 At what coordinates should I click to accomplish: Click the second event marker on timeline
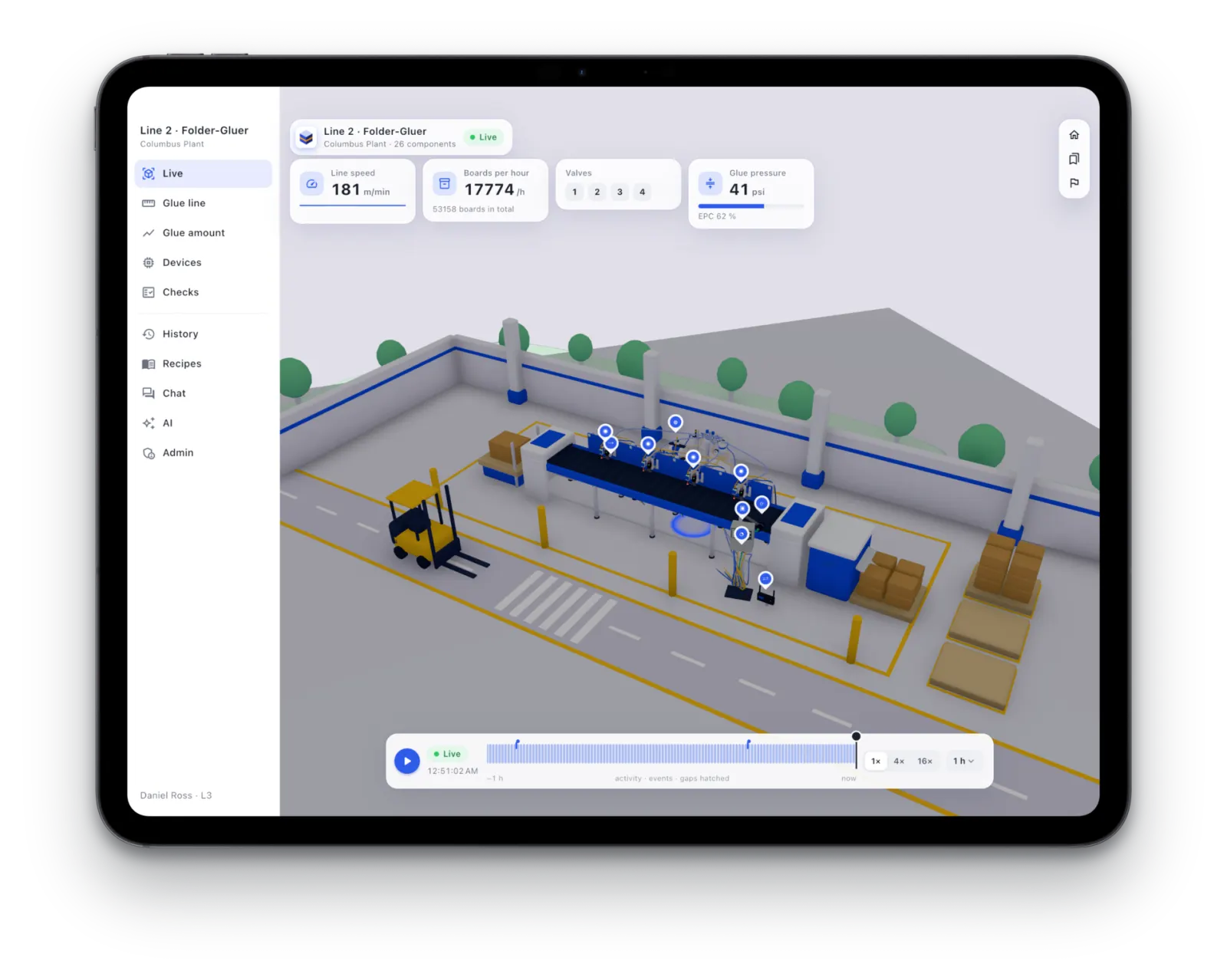point(748,744)
